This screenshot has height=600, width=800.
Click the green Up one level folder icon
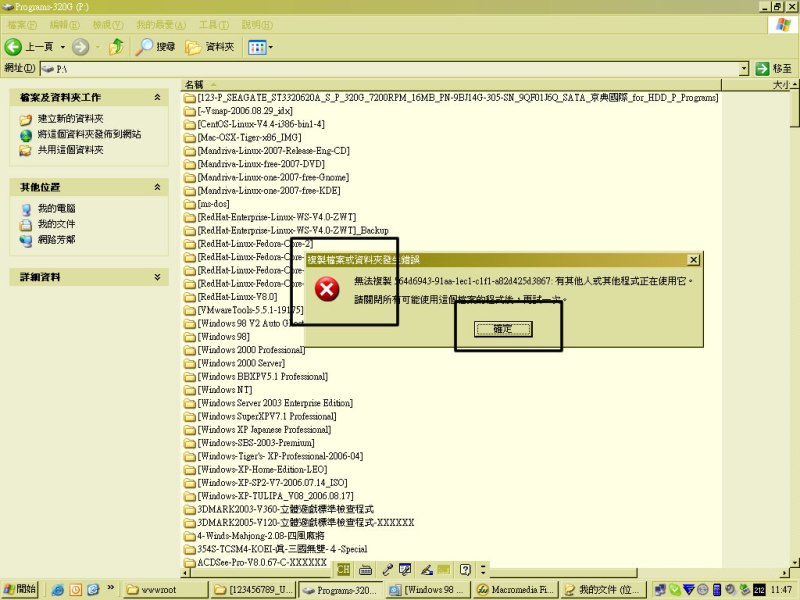[x=117, y=47]
